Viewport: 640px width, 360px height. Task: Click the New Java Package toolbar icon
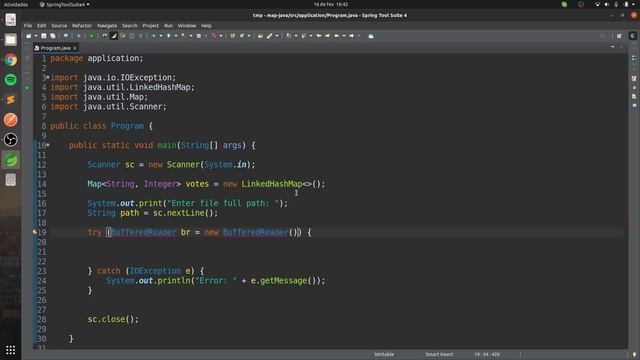click(233, 36)
